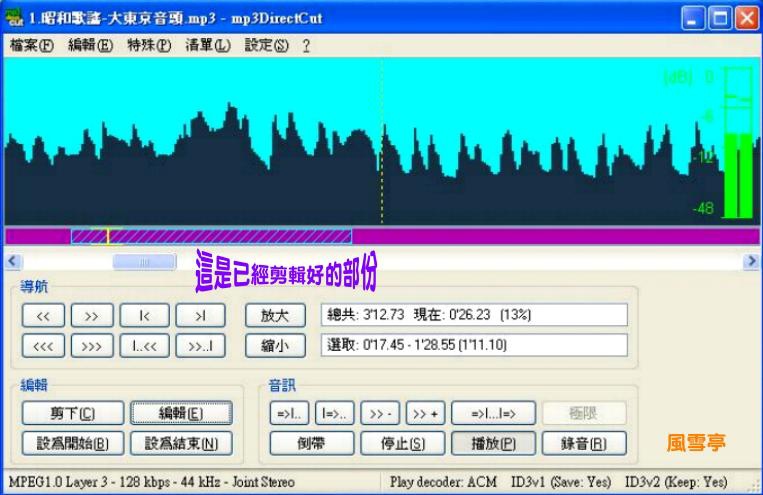Click the >>..| navigation button
The width and height of the screenshot is (763, 495).
point(200,346)
